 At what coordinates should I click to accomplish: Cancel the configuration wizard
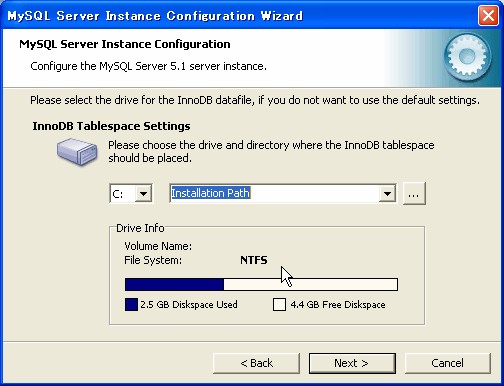tap(447, 363)
